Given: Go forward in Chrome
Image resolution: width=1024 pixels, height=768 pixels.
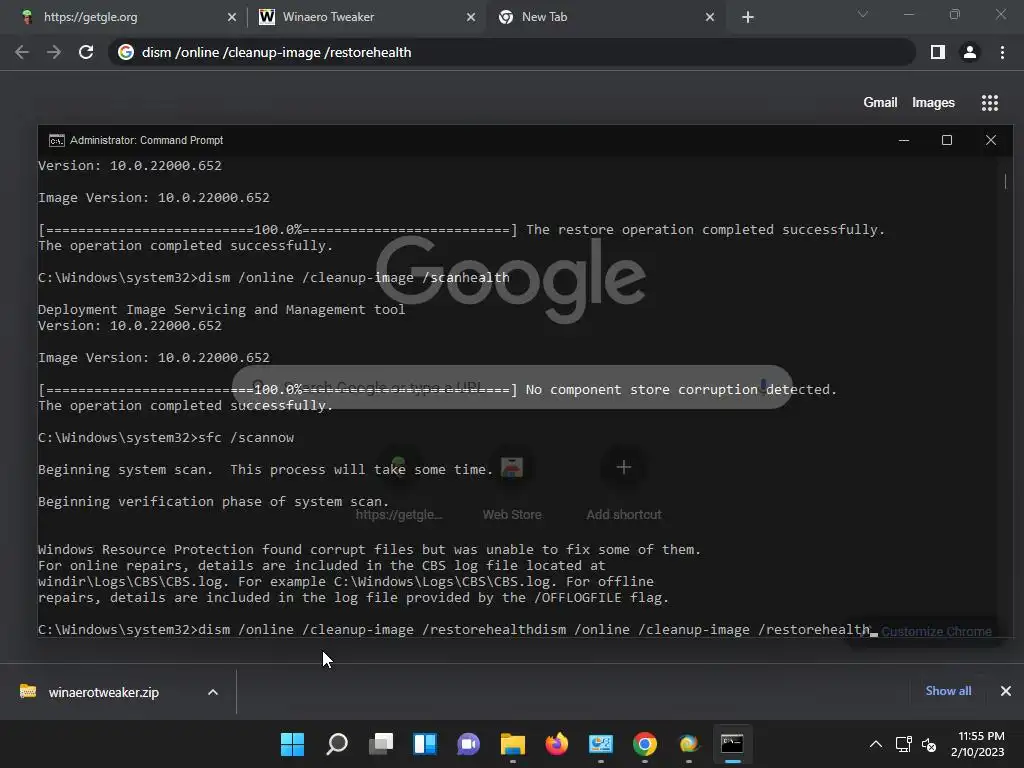Looking at the screenshot, I should (54, 52).
